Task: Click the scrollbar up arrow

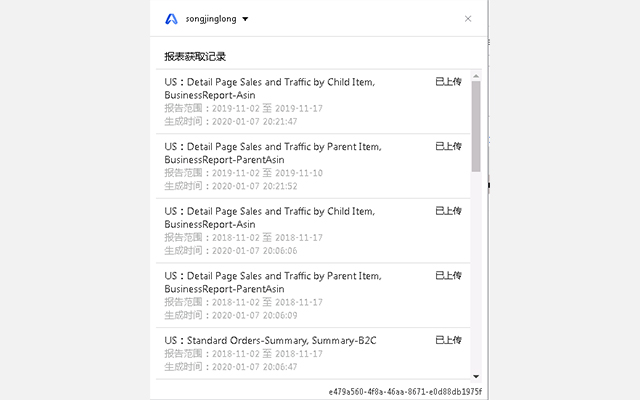Action: pyautogui.click(x=476, y=74)
